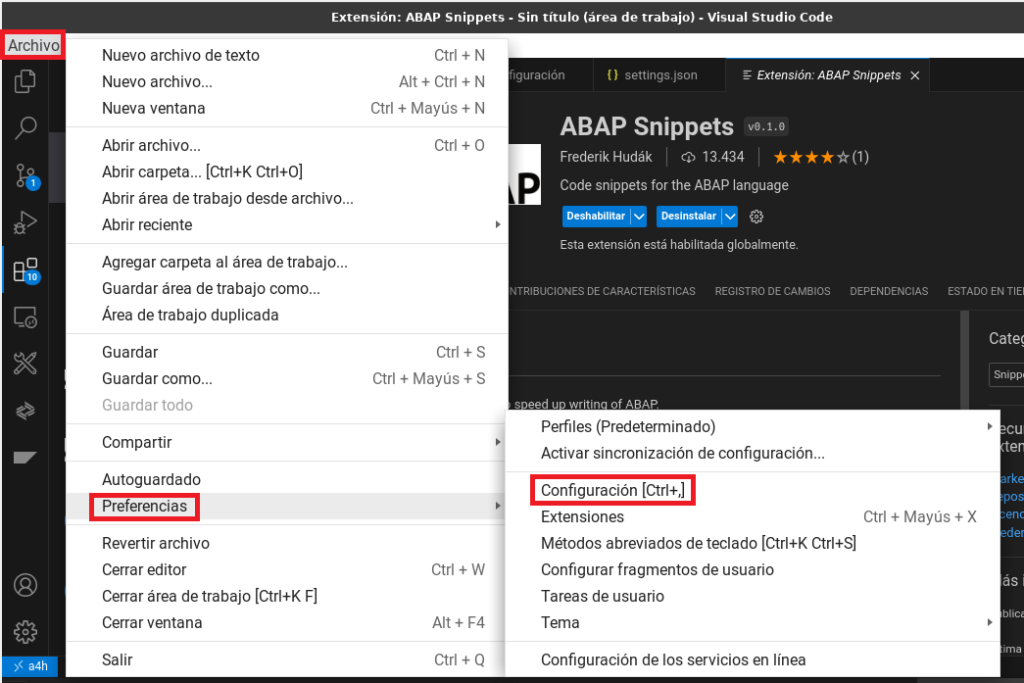This screenshot has height=683, width=1024.
Task: Open Contribuciones de características tab
Action: [x=602, y=291]
